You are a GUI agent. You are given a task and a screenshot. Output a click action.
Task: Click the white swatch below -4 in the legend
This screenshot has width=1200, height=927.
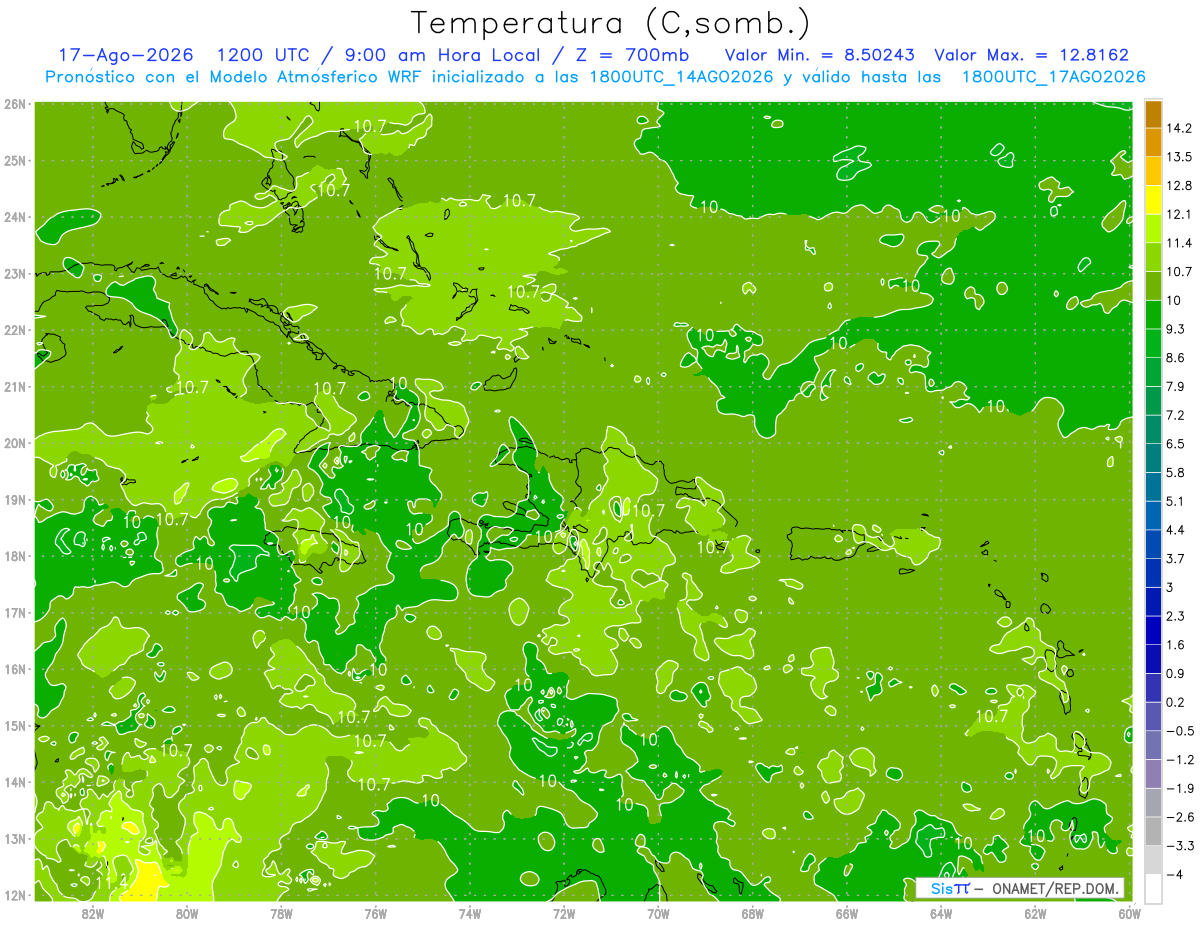coord(1153,887)
